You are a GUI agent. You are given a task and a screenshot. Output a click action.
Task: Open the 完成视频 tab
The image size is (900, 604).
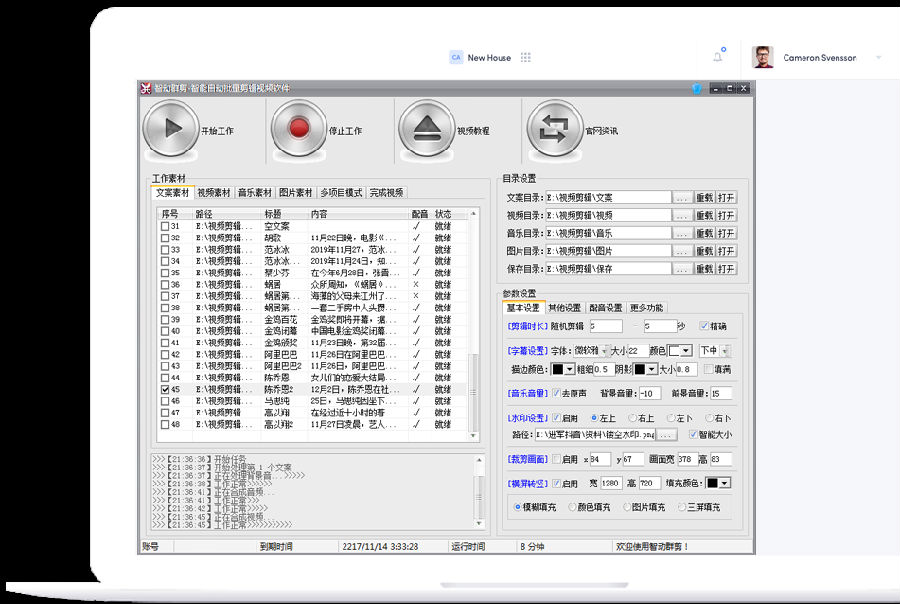pyautogui.click(x=386, y=193)
